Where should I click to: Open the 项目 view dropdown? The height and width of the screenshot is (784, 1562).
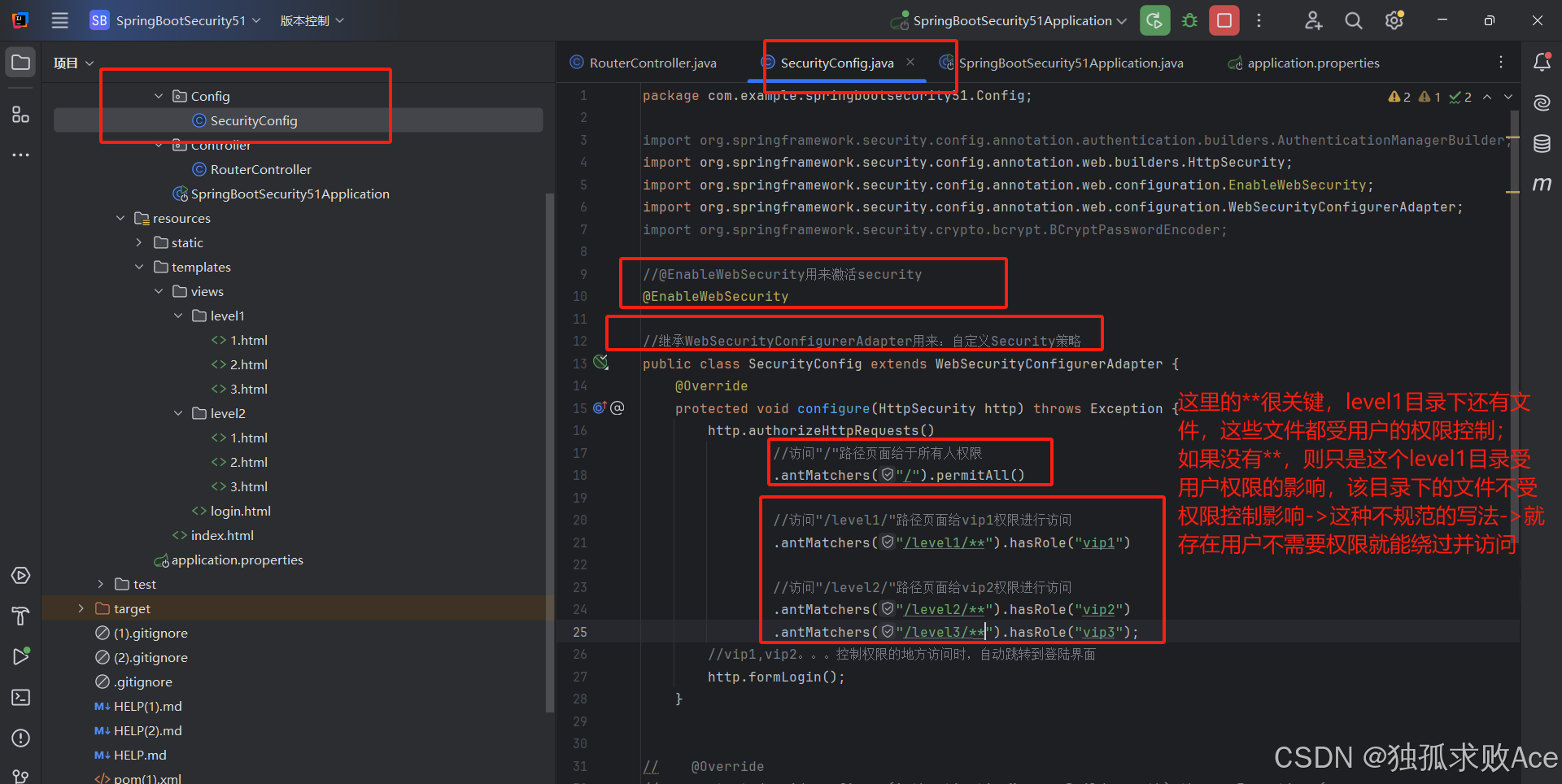(74, 63)
